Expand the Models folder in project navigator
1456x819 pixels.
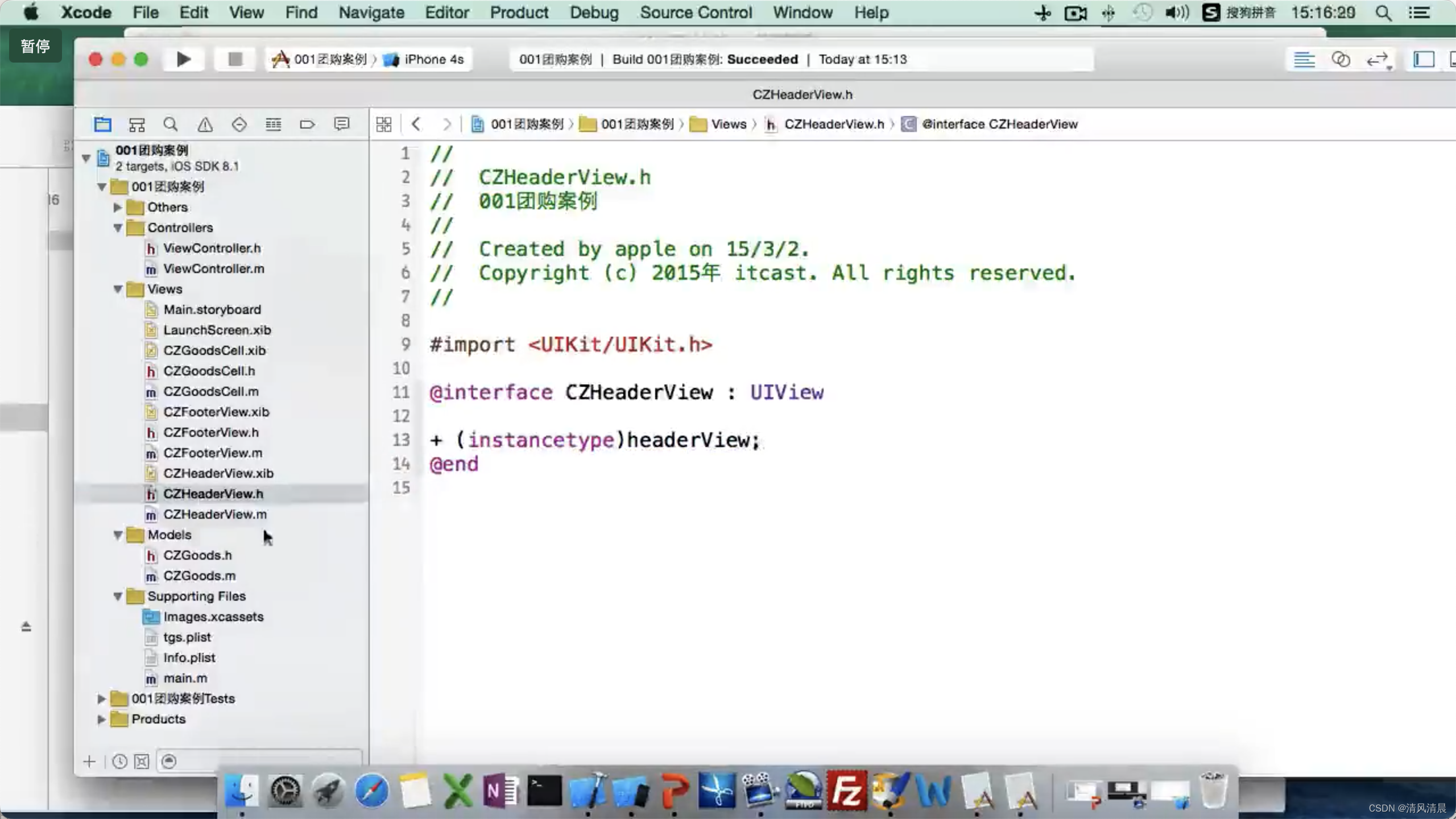(x=118, y=535)
